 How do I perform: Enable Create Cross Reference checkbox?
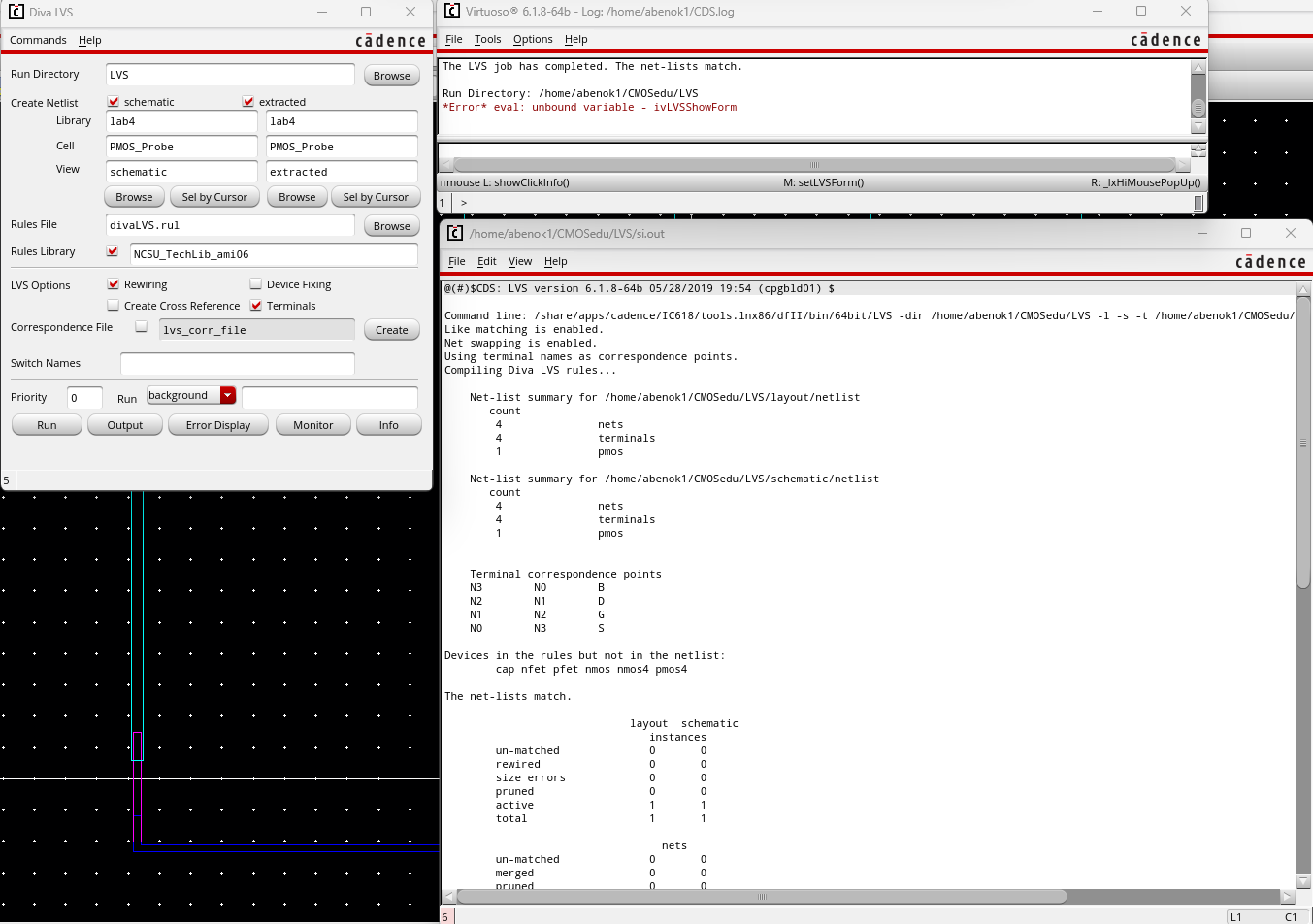click(114, 305)
